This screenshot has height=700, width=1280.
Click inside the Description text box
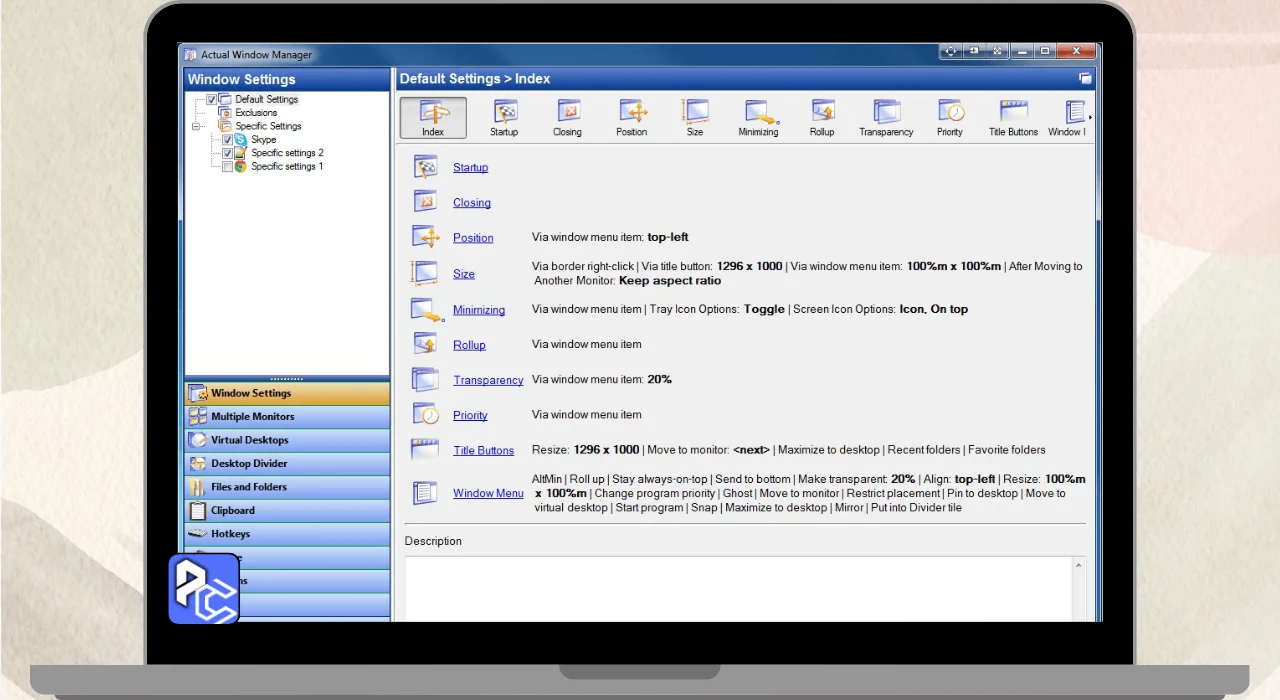click(x=738, y=588)
